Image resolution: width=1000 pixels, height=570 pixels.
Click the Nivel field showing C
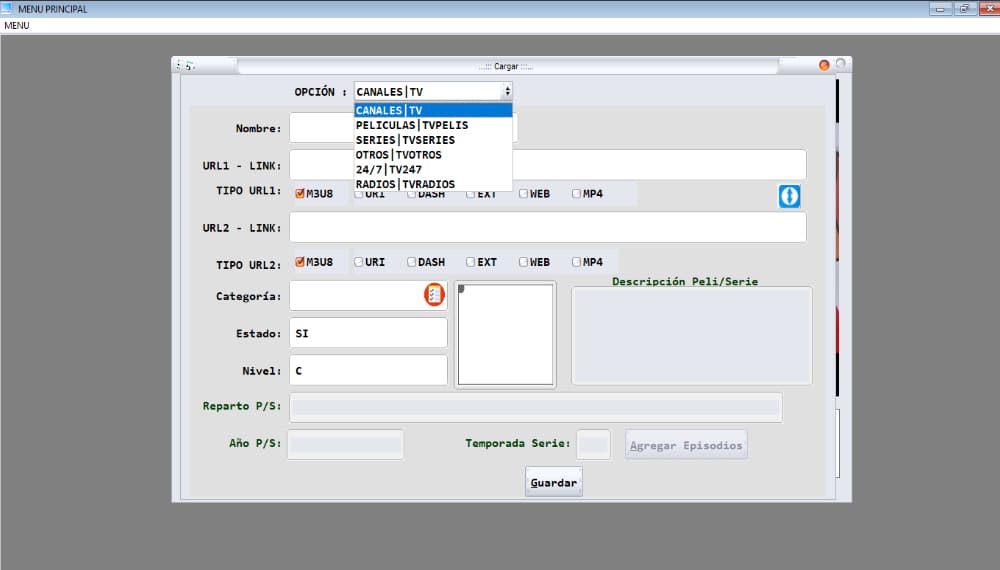[x=369, y=370]
